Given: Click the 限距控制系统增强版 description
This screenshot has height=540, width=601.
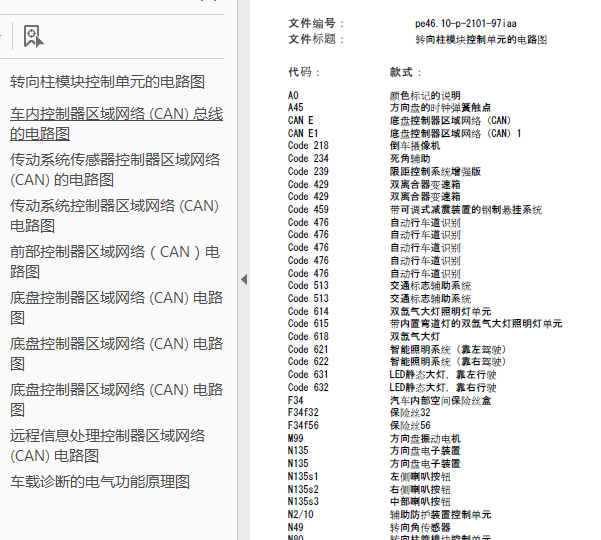Looking at the screenshot, I should coord(435,171).
